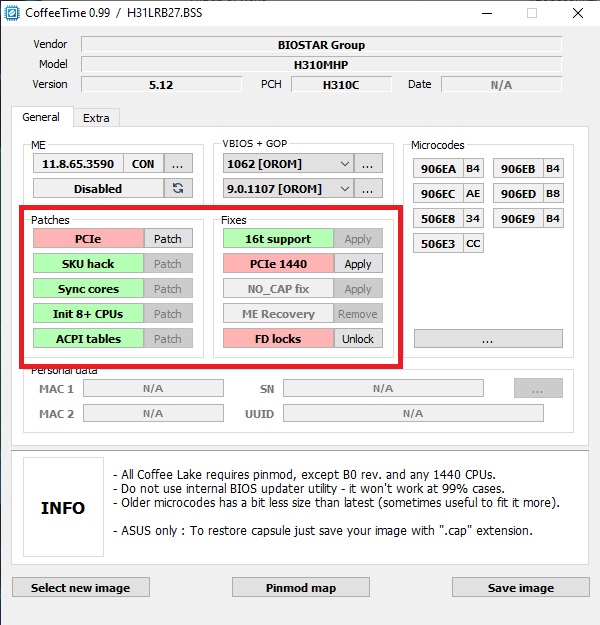This screenshot has height=625, width=600.
Task: Click the Model field H310MHP
Action: point(321,64)
